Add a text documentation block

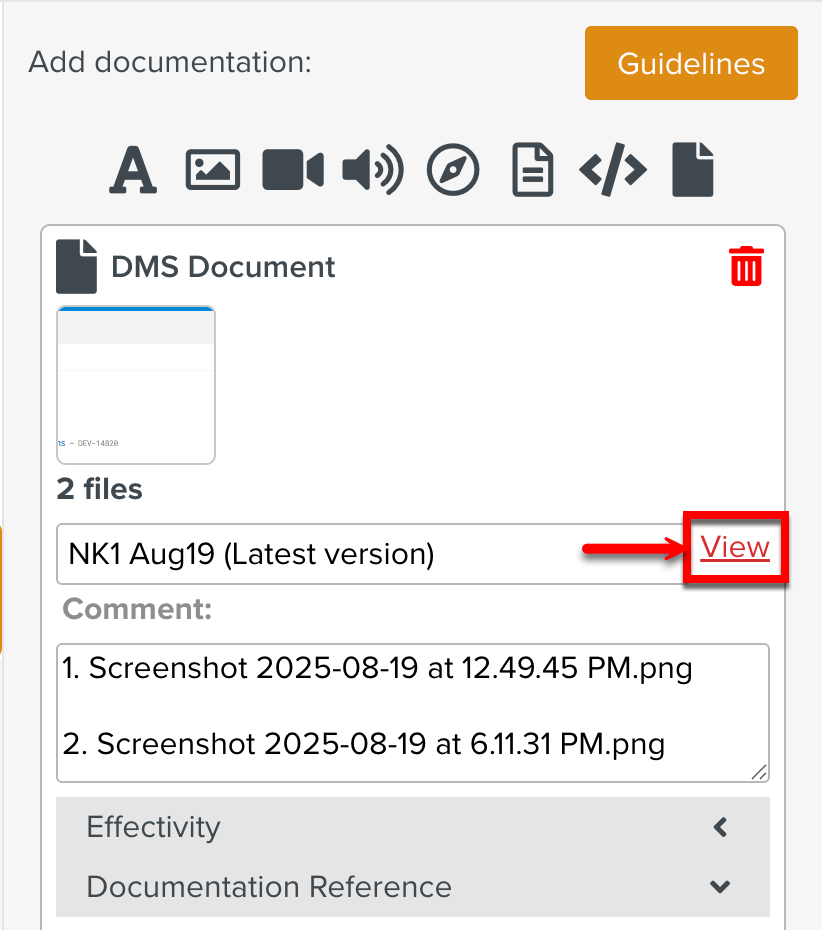133,170
